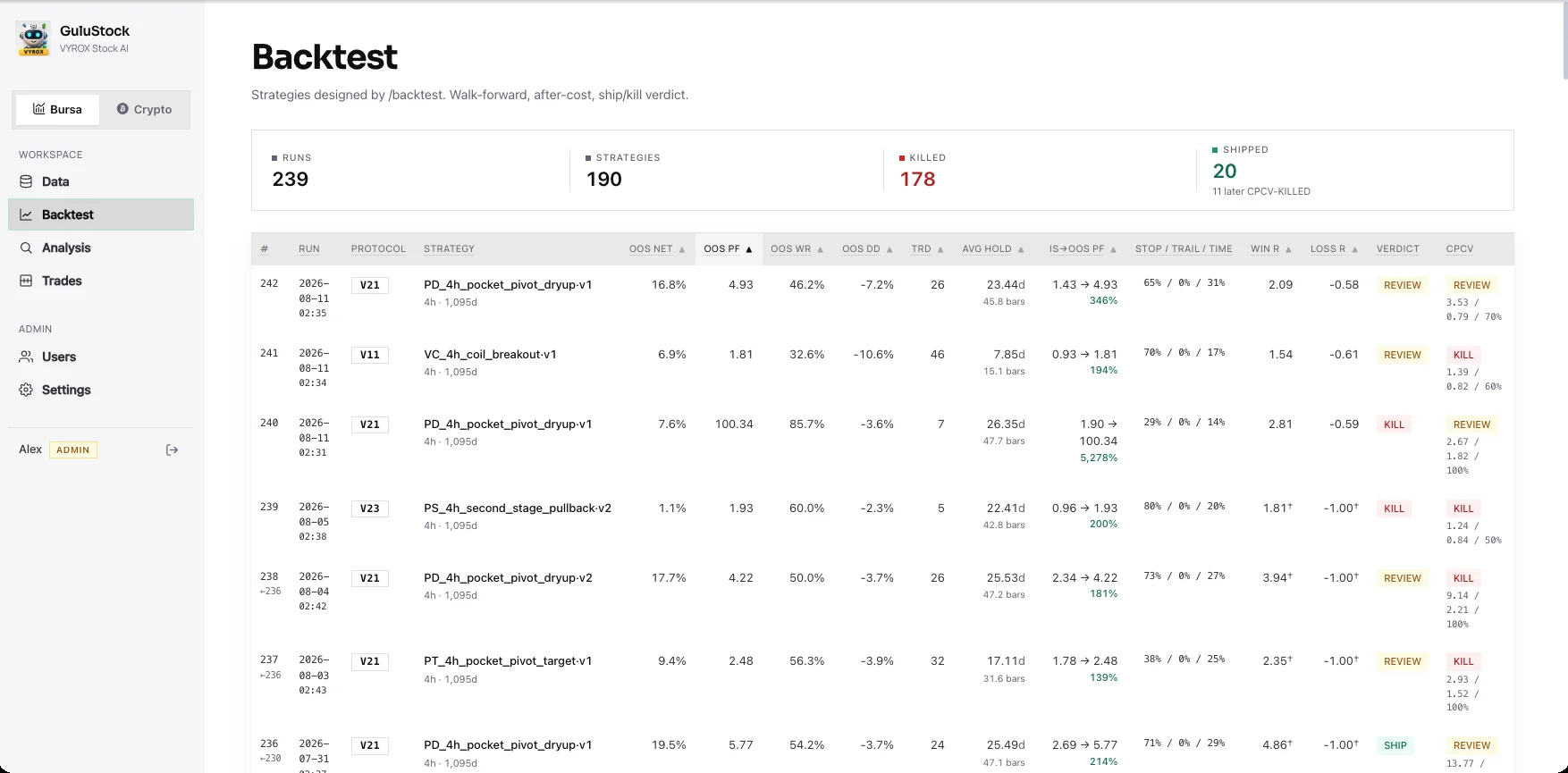Sort the table by OOS DD
This screenshot has width=1568, height=773.
[867, 248]
